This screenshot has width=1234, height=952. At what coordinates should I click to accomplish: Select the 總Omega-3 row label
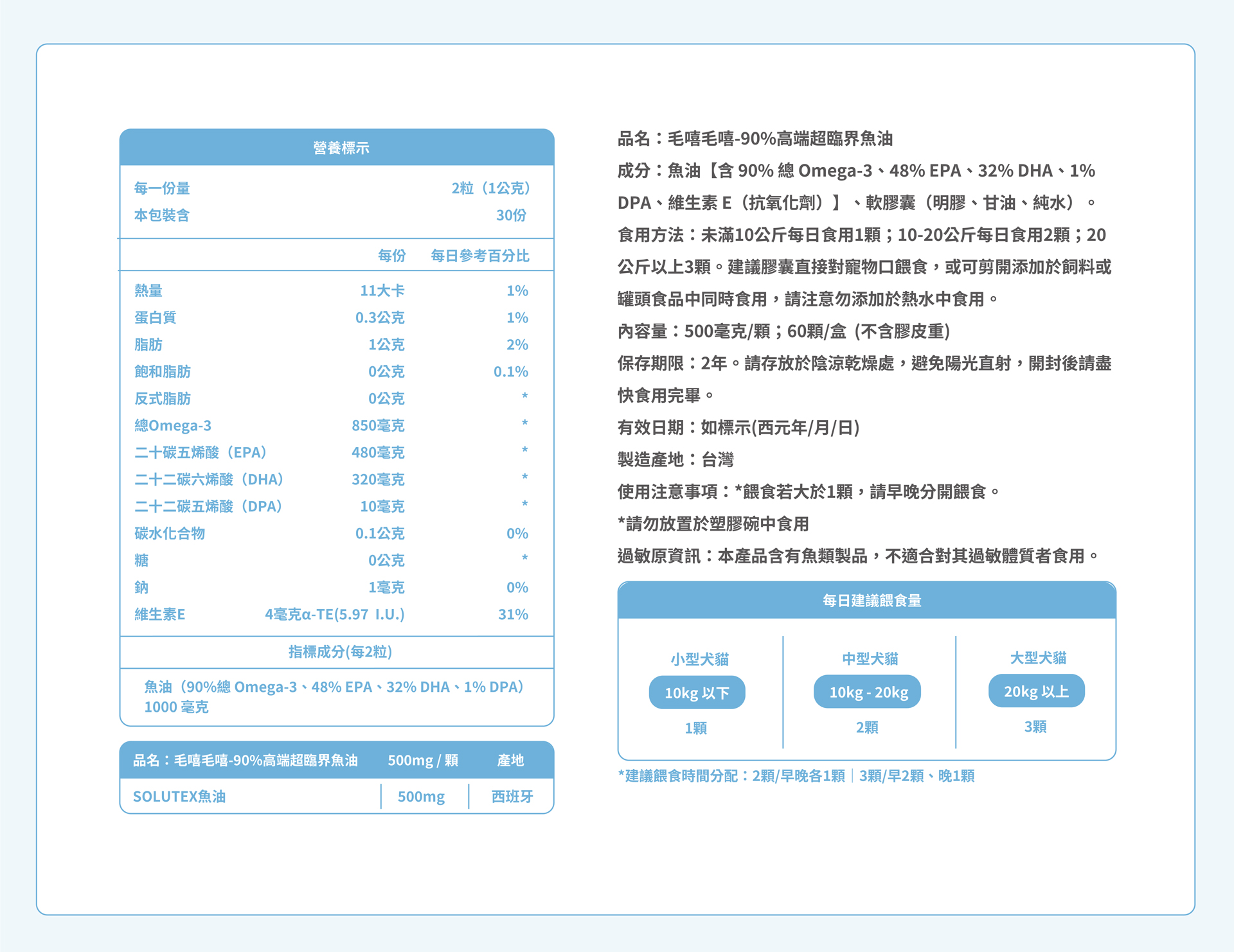click(172, 425)
